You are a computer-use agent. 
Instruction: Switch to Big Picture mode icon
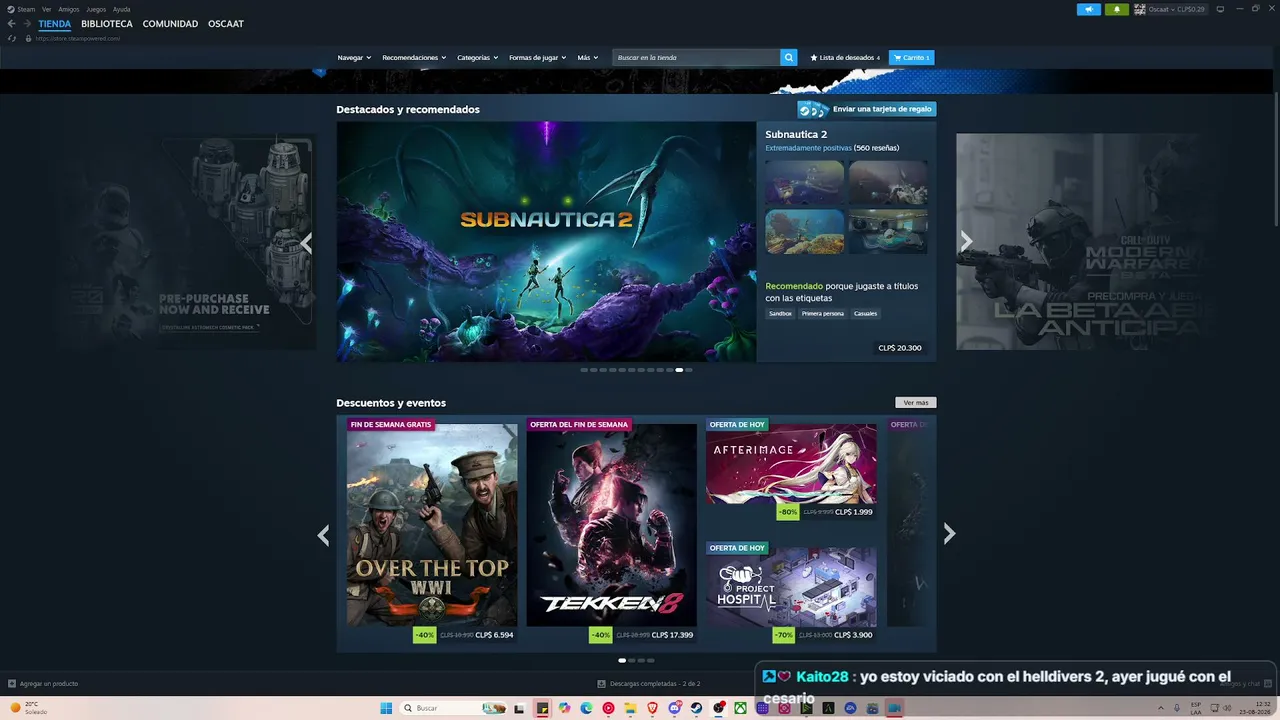tap(1220, 9)
